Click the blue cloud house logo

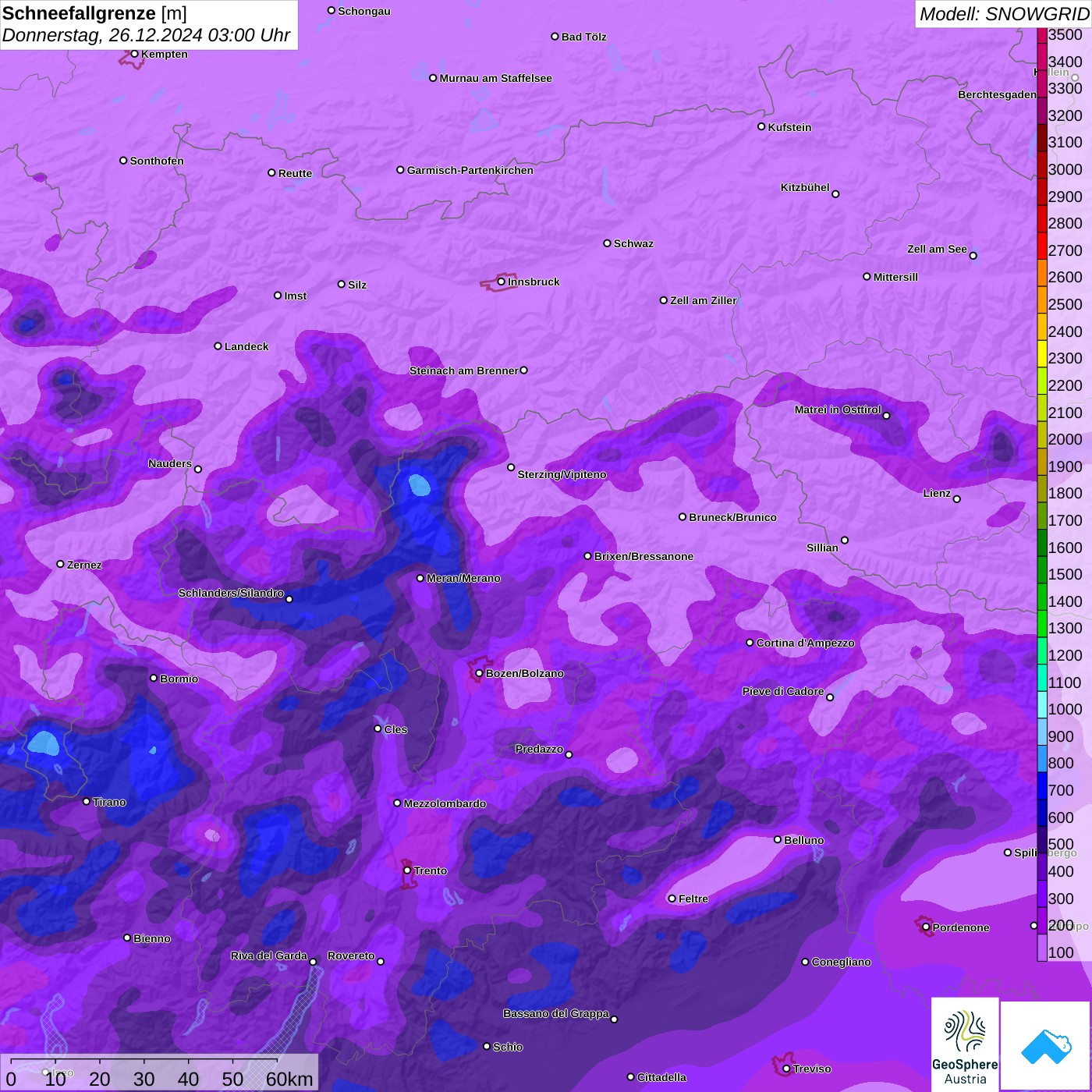pos(1046,1046)
